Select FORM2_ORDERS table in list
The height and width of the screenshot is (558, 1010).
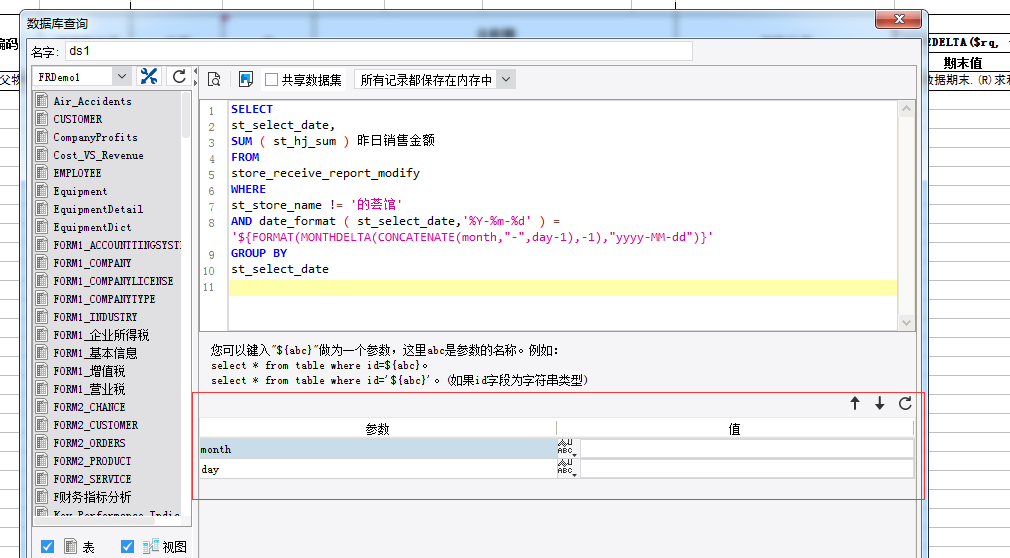[89, 443]
